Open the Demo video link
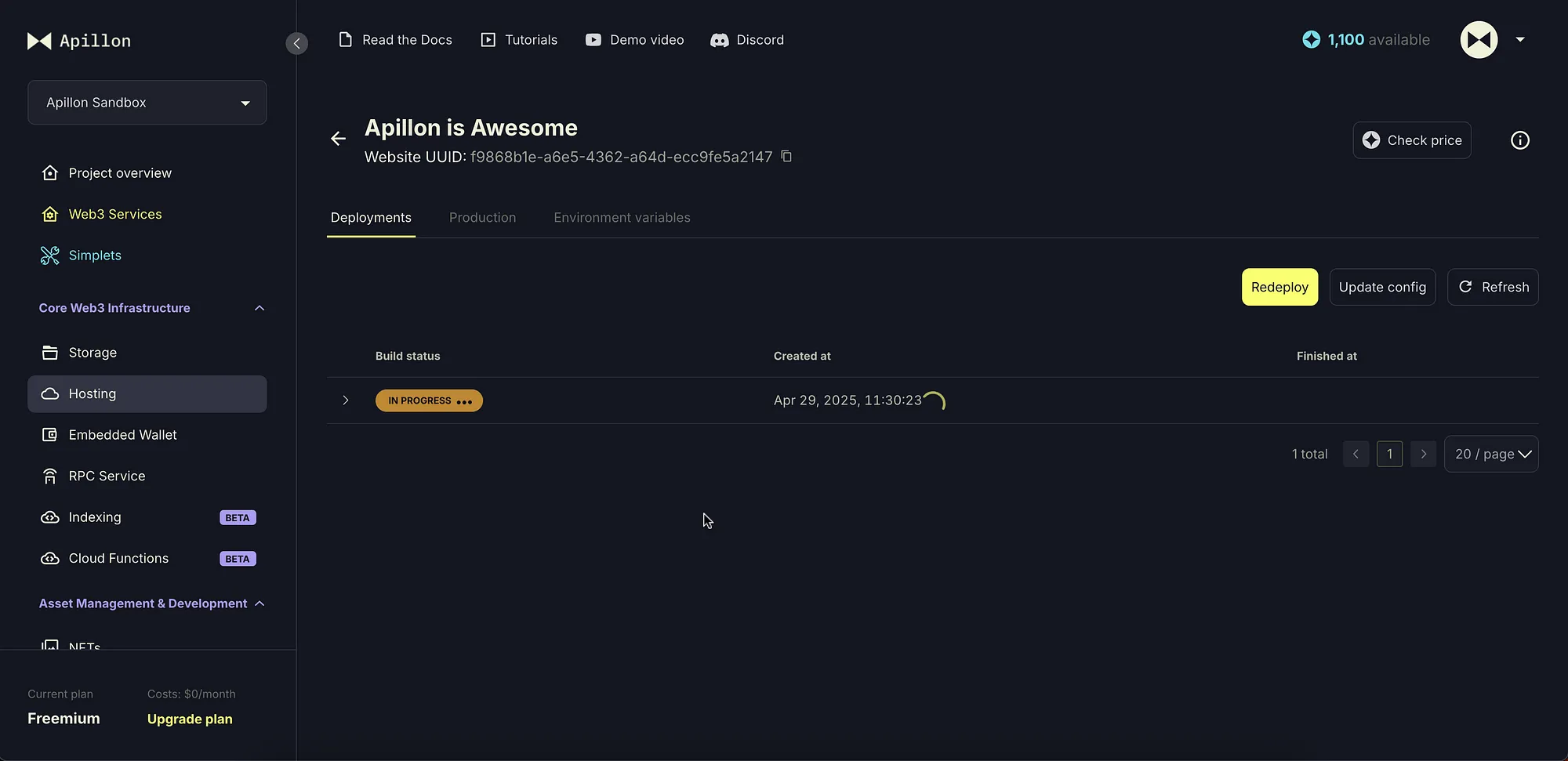The width and height of the screenshot is (1568, 761). [x=634, y=40]
